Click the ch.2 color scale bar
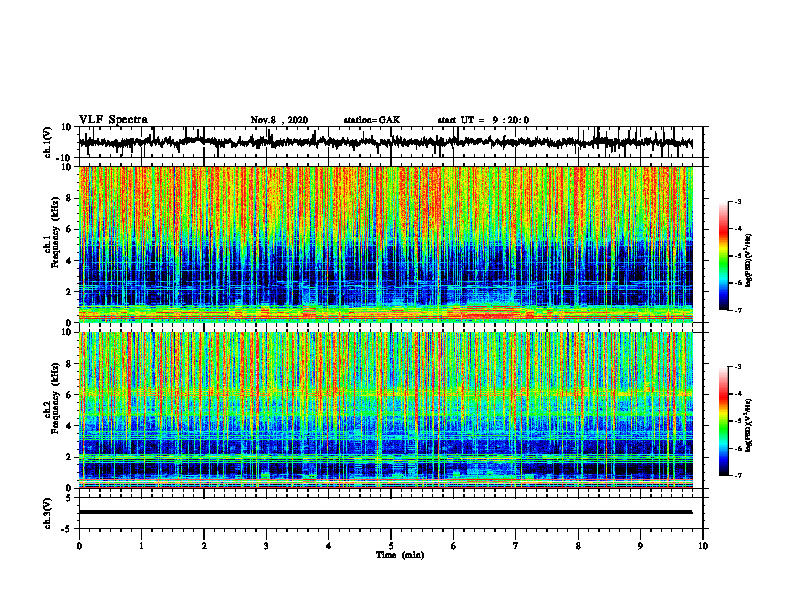Screen dimensions: 792x612 (x=723, y=421)
